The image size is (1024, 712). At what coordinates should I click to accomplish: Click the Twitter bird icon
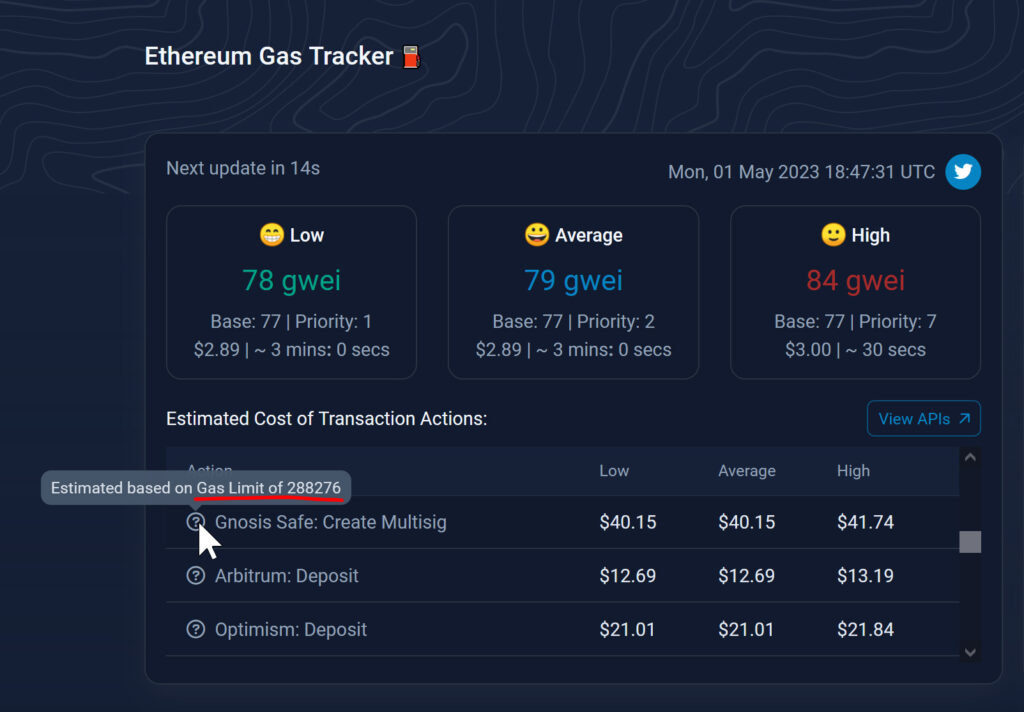(x=963, y=172)
